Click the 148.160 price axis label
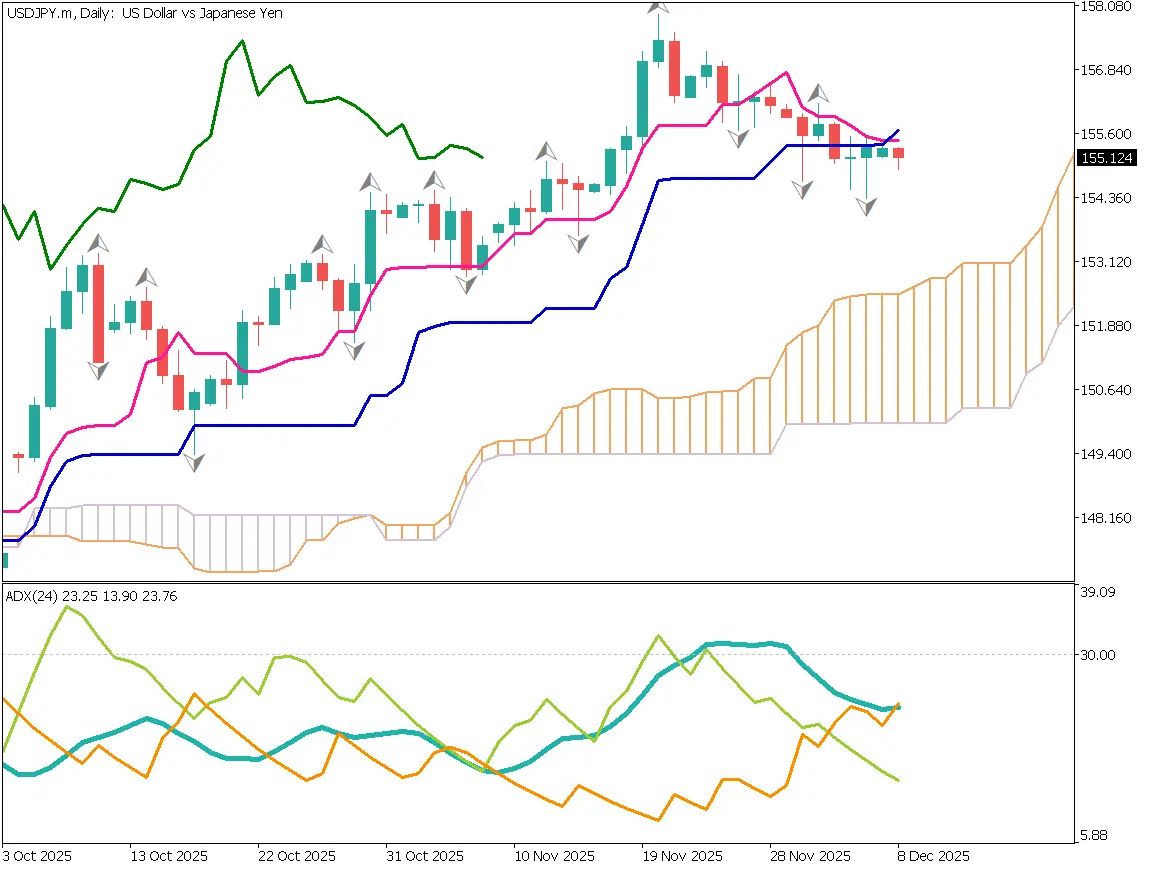 [x=1108, y=518]
